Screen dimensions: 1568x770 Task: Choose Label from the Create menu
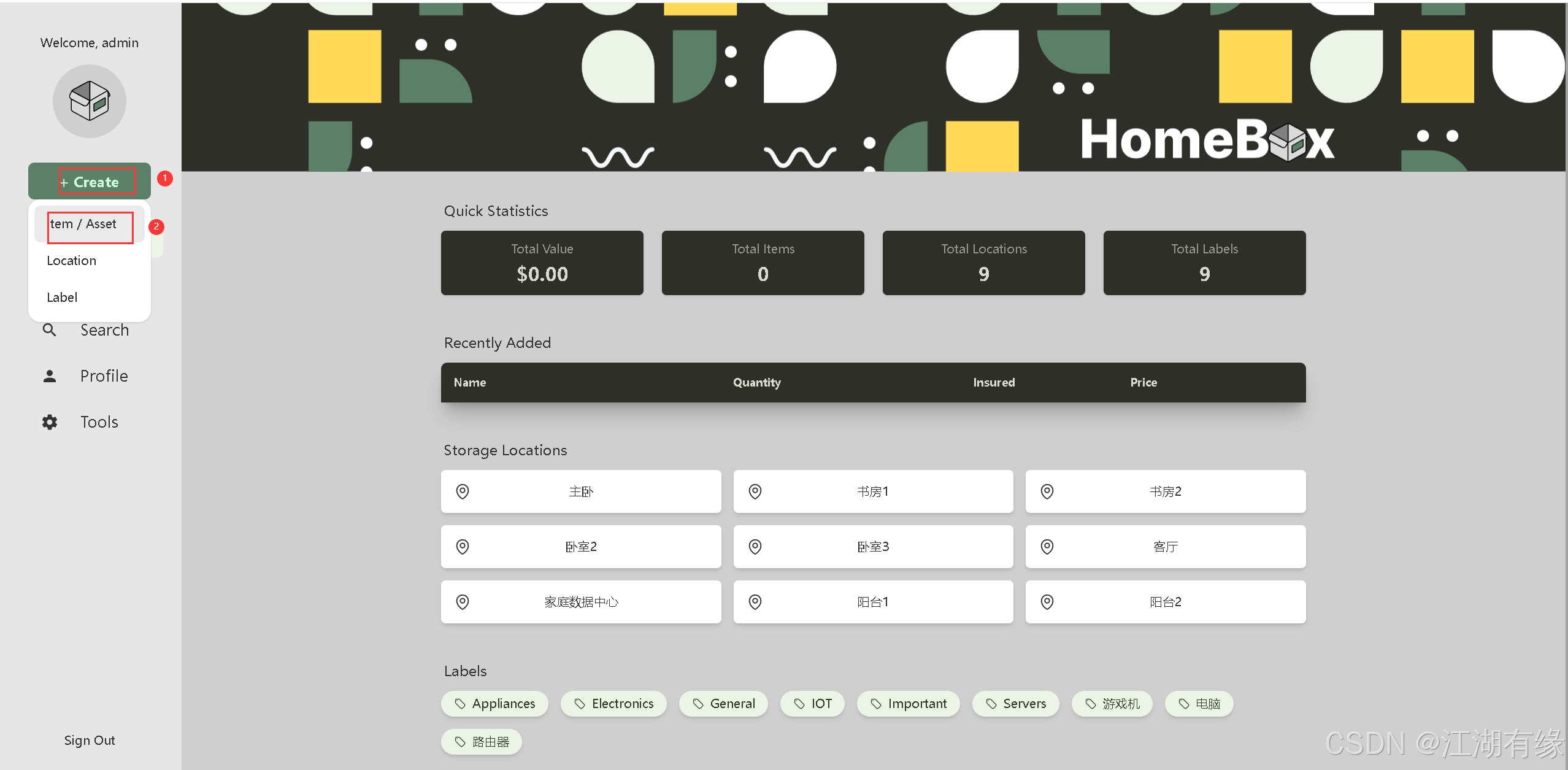(61, 297)
